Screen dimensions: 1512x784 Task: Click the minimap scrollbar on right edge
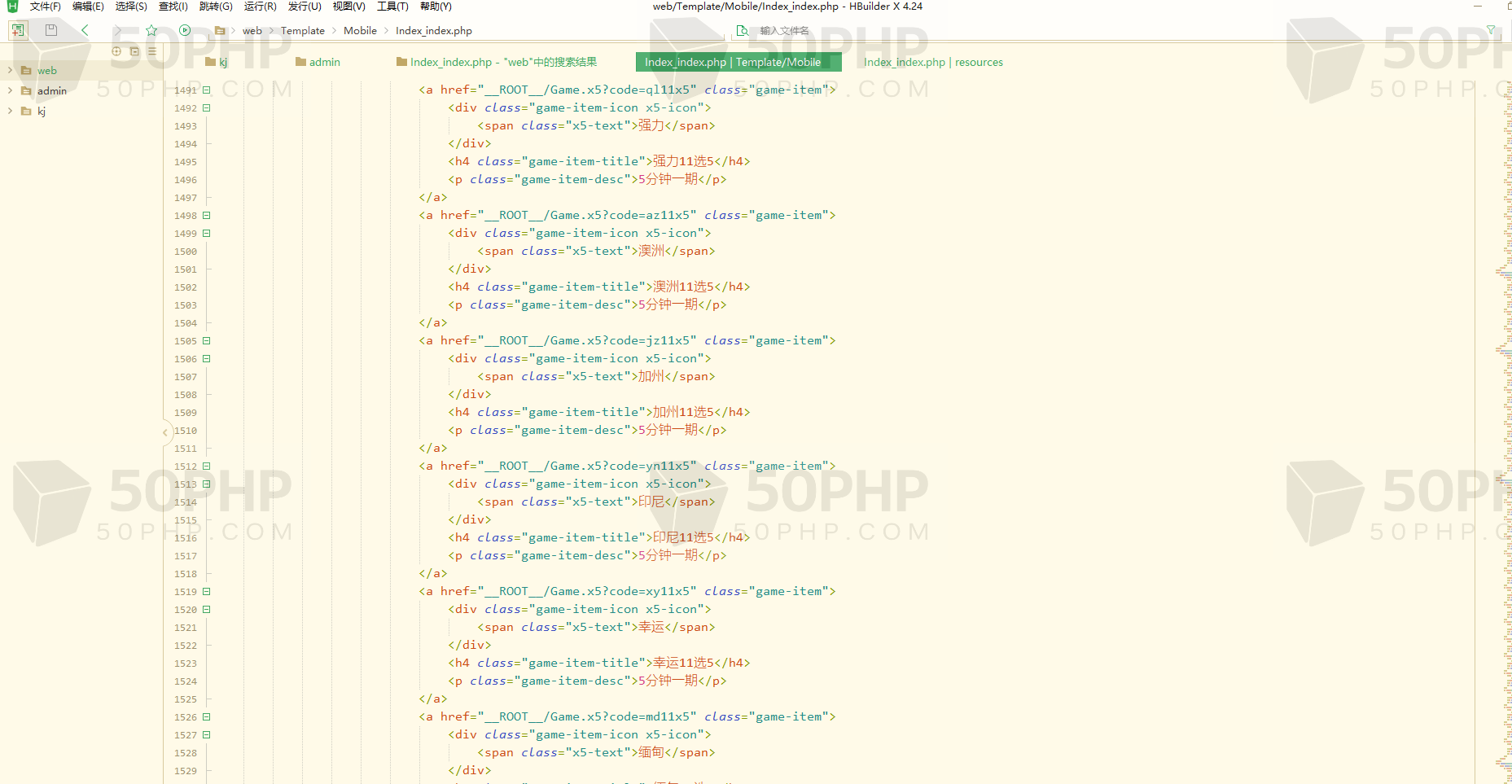1504,407
